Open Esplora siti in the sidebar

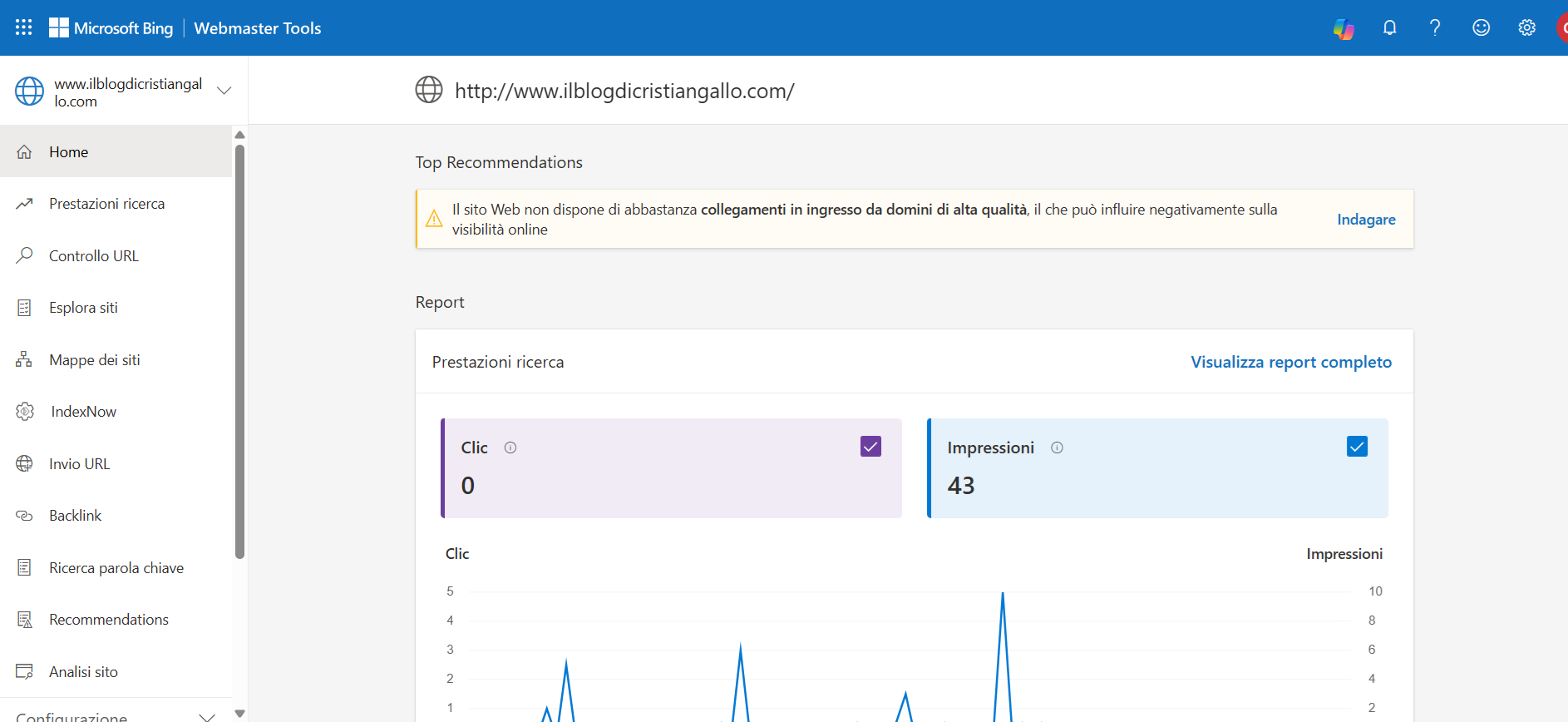coord(116,308)
